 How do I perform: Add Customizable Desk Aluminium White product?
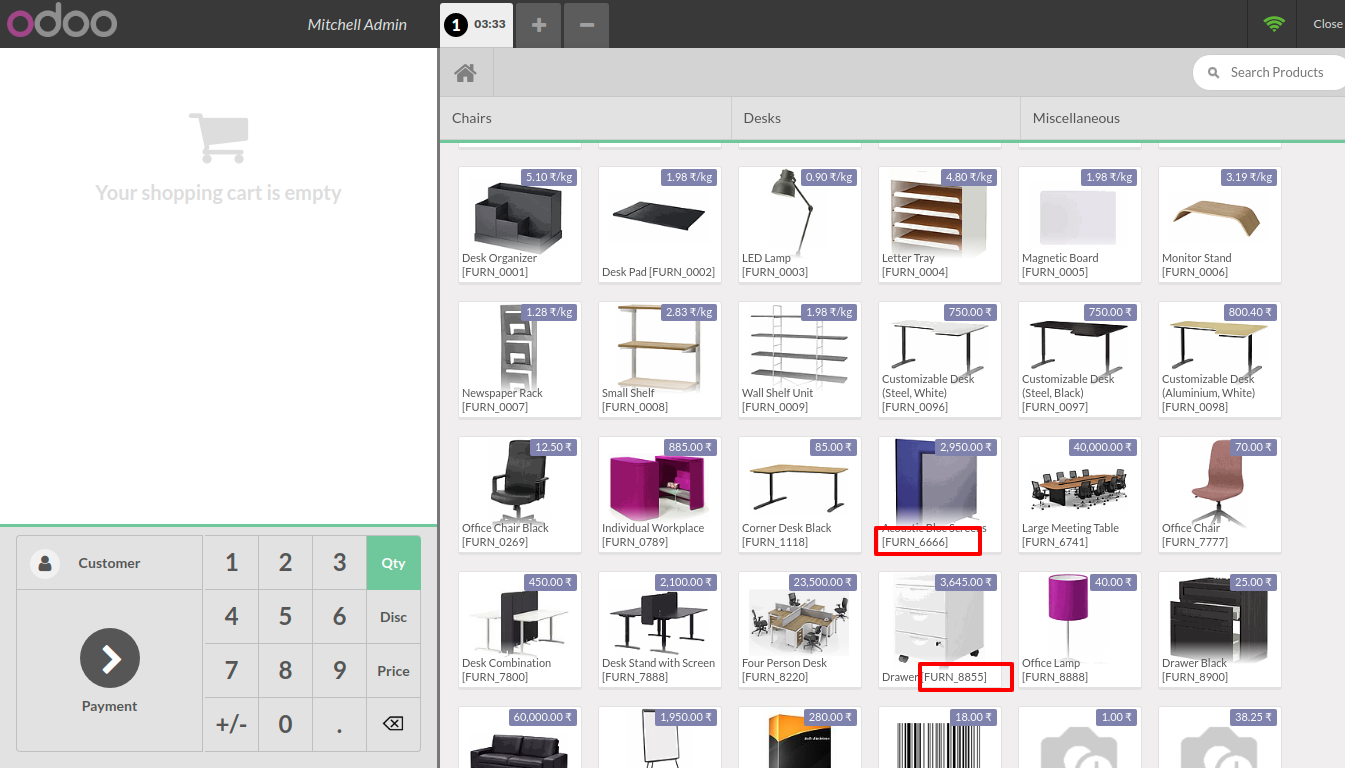point(1220,360)
